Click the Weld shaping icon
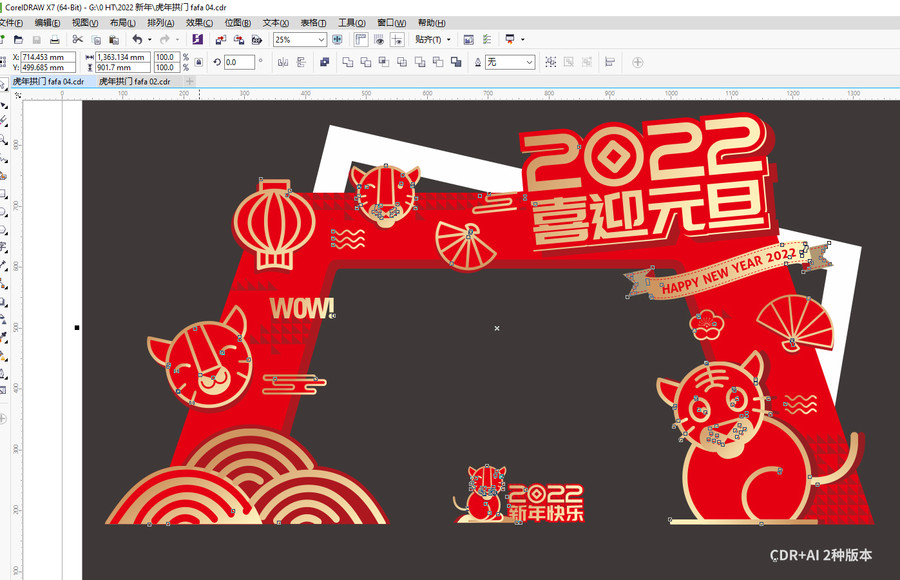The height and width of the screenshot is (580, 900). (x=347, y=62)
